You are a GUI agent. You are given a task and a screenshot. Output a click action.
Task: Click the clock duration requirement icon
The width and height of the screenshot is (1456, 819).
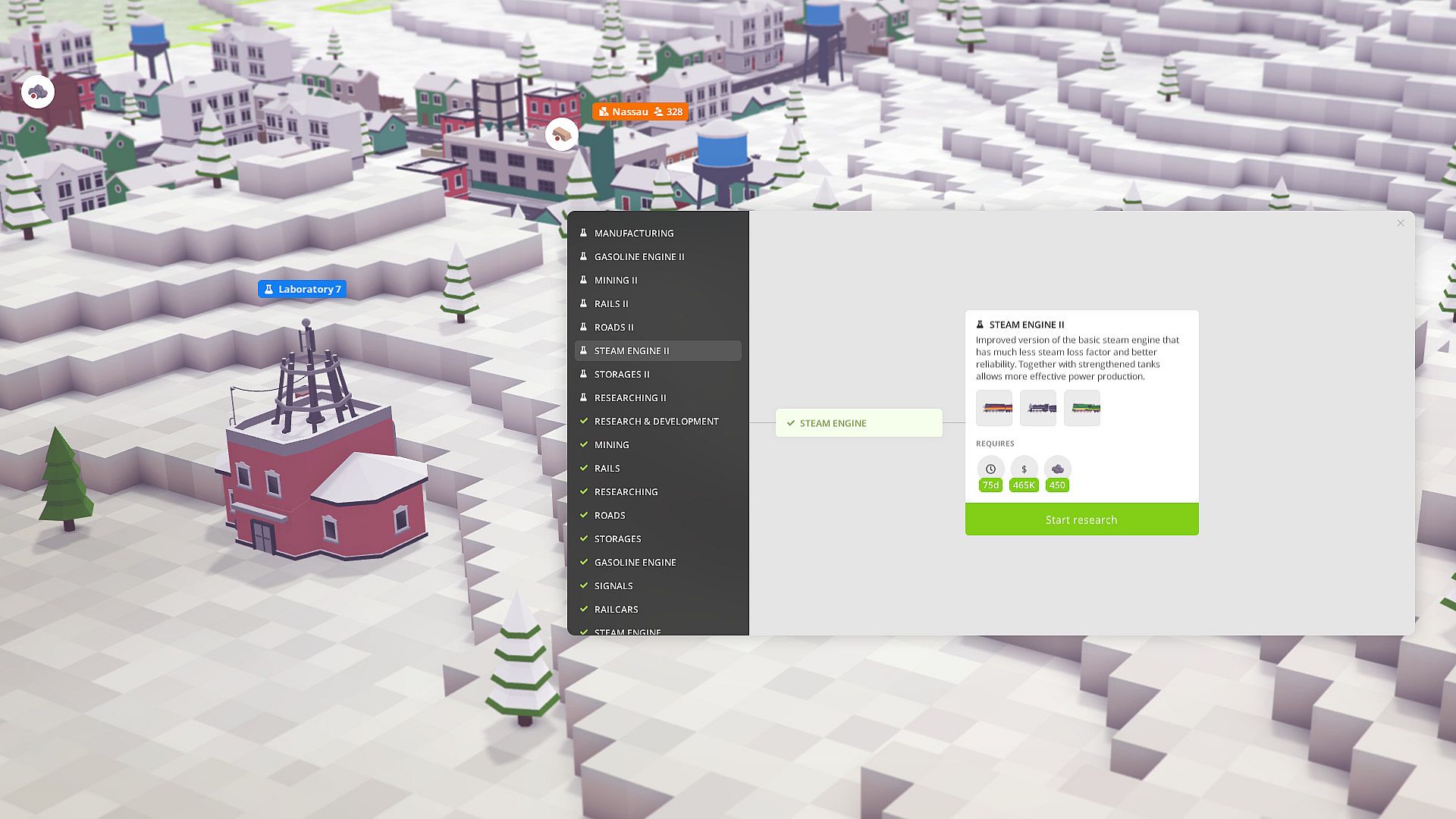pos(990,469)
